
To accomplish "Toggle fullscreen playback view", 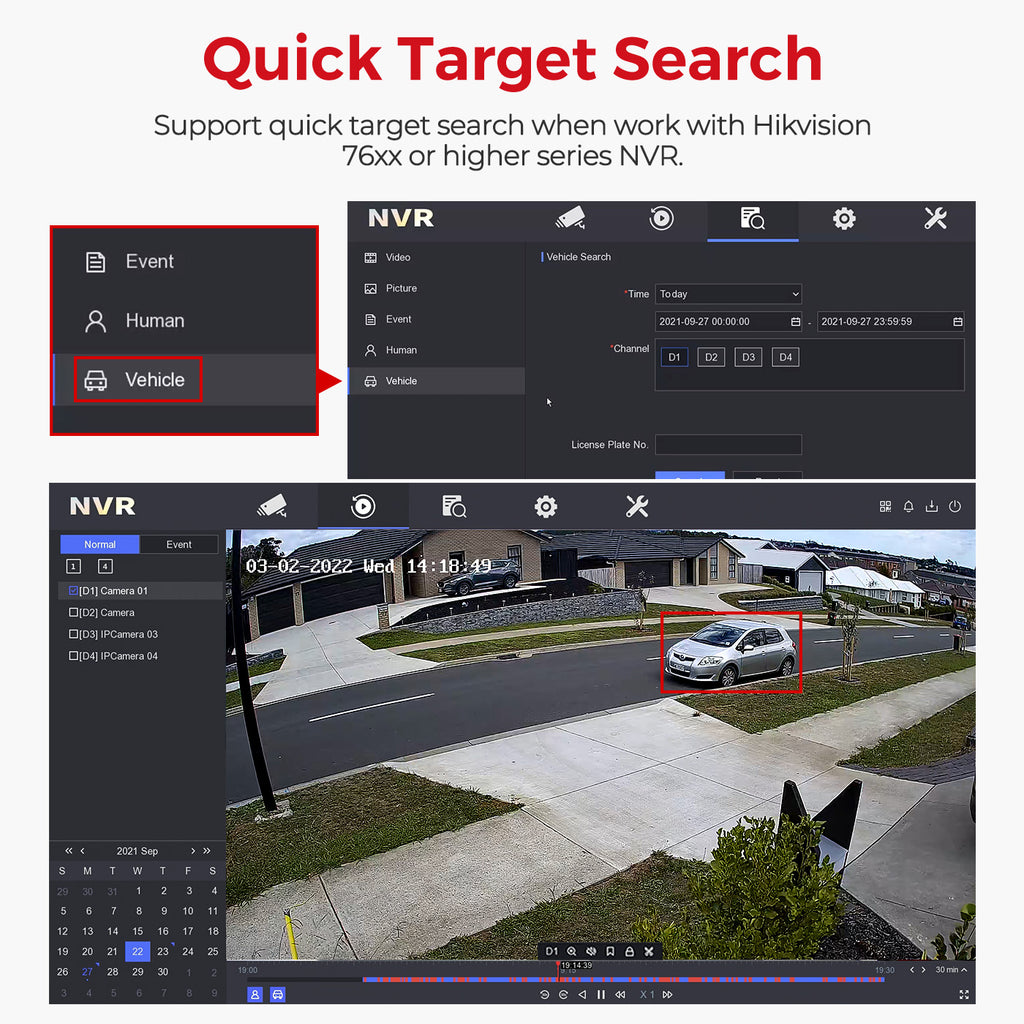I will coord(964,995).
